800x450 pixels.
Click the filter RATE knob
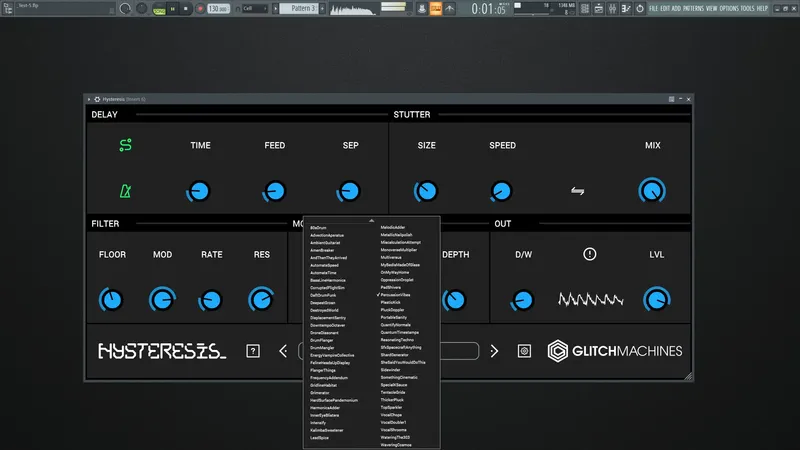click(x=210, y=300)
